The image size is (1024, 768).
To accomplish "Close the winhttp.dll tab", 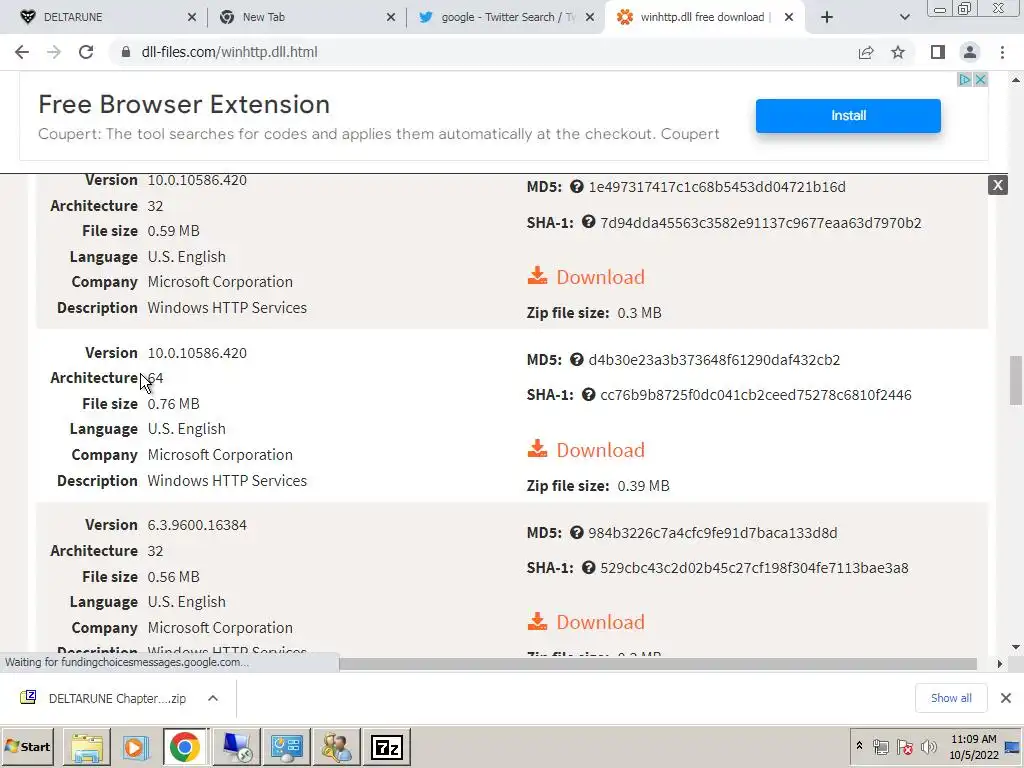I will [x=789, y=18].
